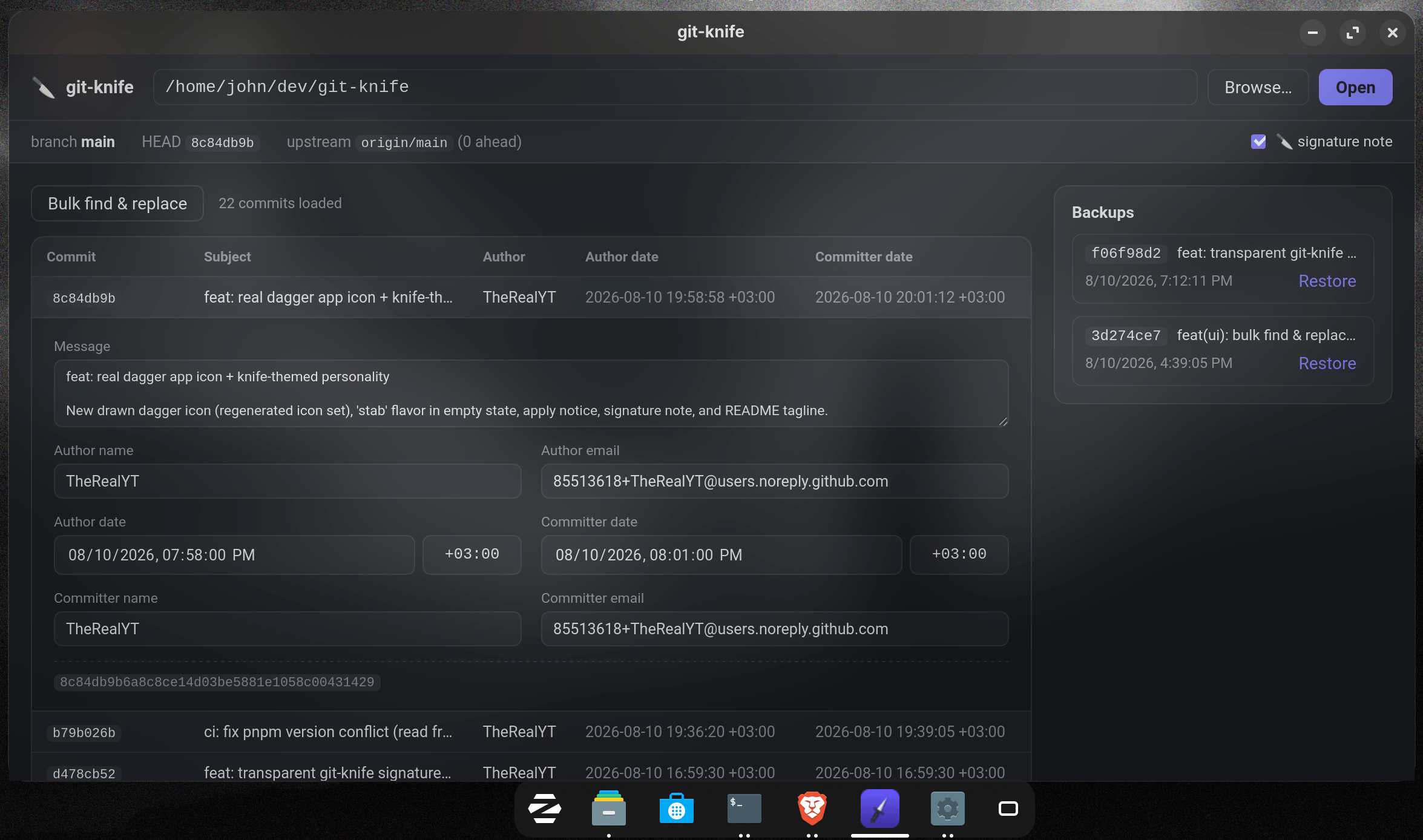Click the Committer email field
The image size is (1423, 840).
tap(775, 629)
